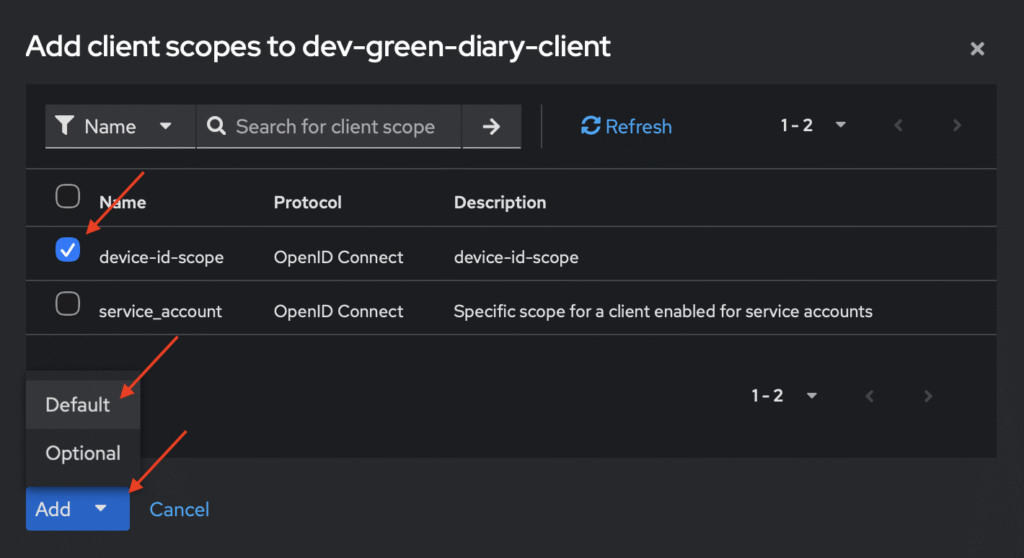Screen dimensions: 1024x558
Task: Click the blue Add dropdown button
Action: [x=77, y=510]
